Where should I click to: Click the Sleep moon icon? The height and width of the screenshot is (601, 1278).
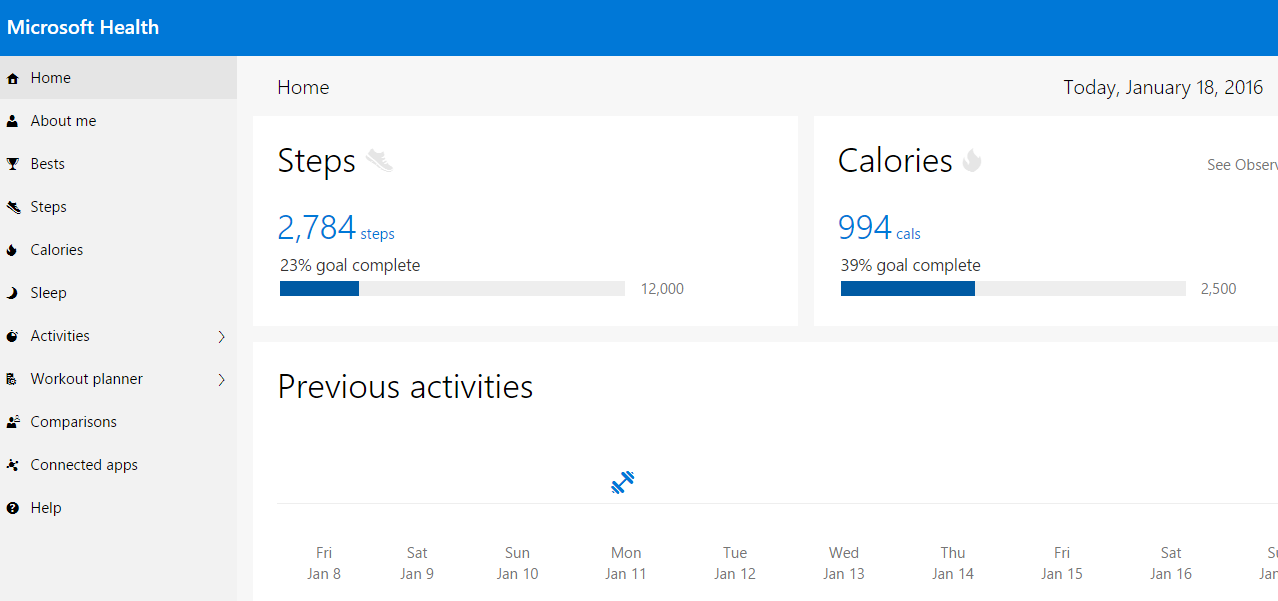tap(13, 293)
